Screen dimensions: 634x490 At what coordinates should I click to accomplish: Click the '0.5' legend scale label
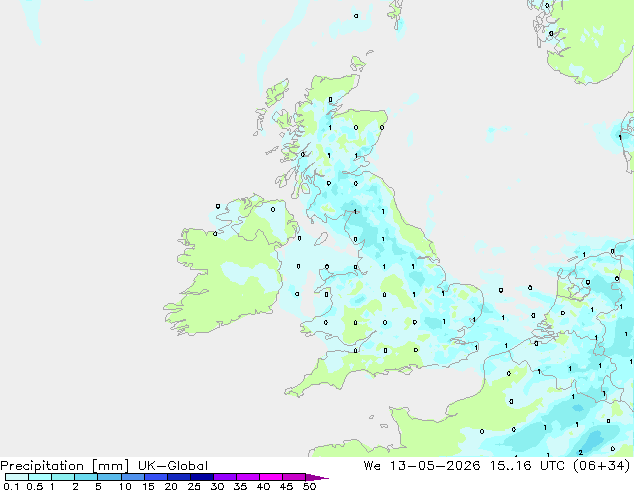click(x=35, y=486)
